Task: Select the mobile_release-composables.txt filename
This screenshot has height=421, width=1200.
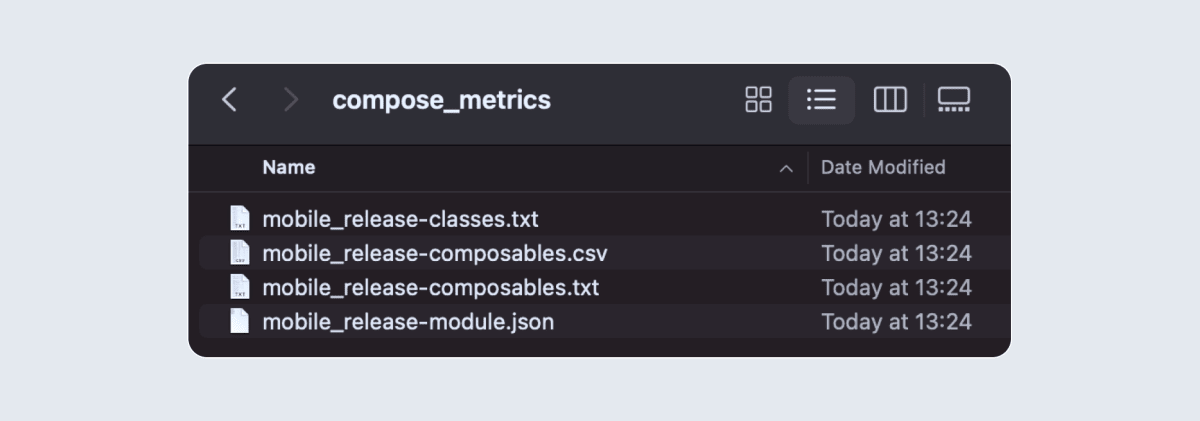Action: pyautogui.click(x=430, y=287)
